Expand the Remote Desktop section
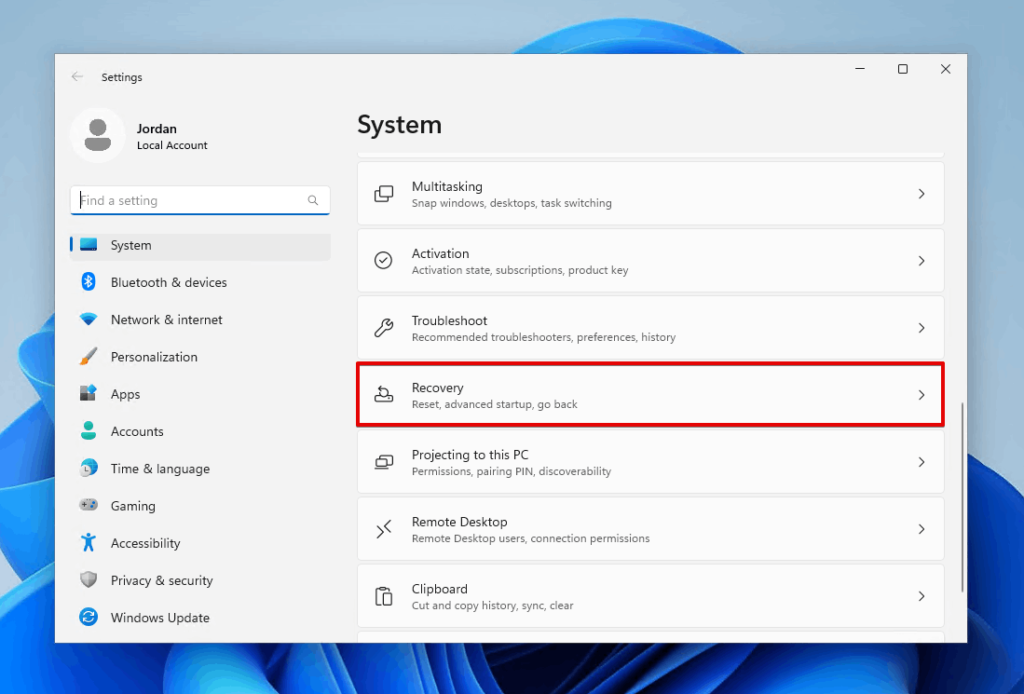 pyautogui.click(x=921, y=529)
